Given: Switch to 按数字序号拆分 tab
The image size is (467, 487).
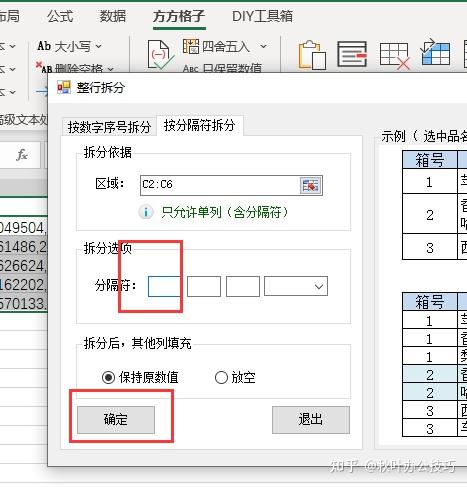Looking at the screenshot, I should (109, 127).
